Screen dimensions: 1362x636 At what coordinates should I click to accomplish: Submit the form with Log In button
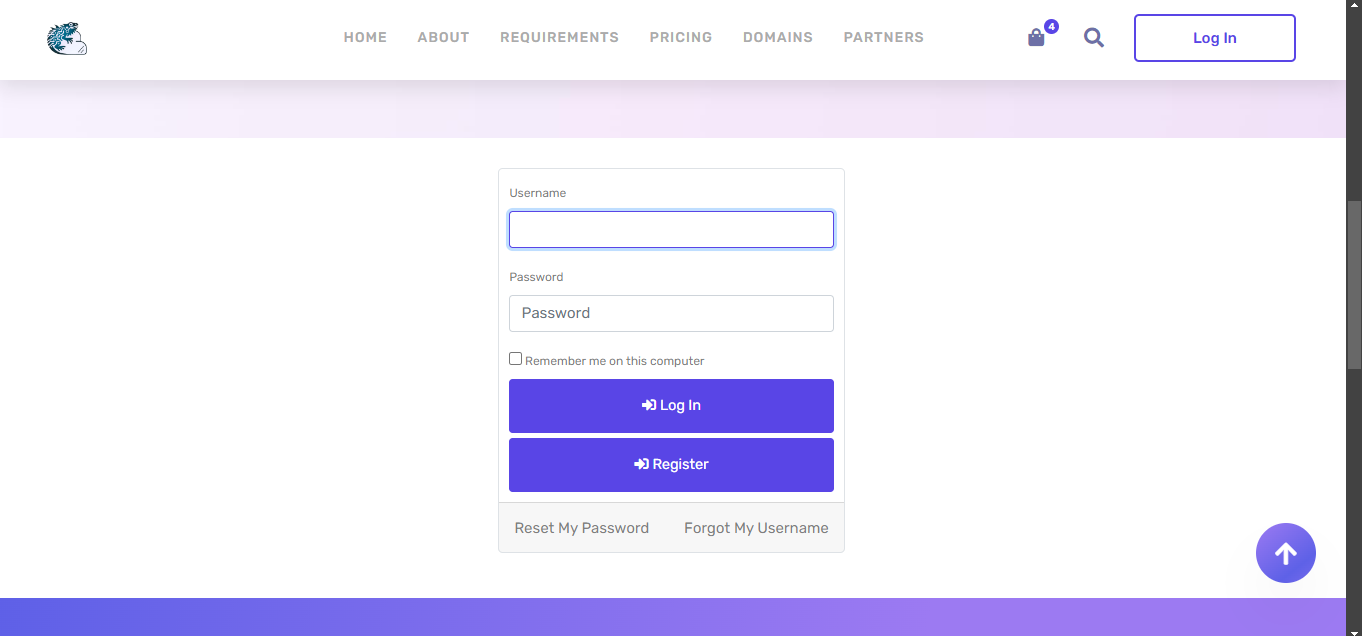[x=671, y=406]
